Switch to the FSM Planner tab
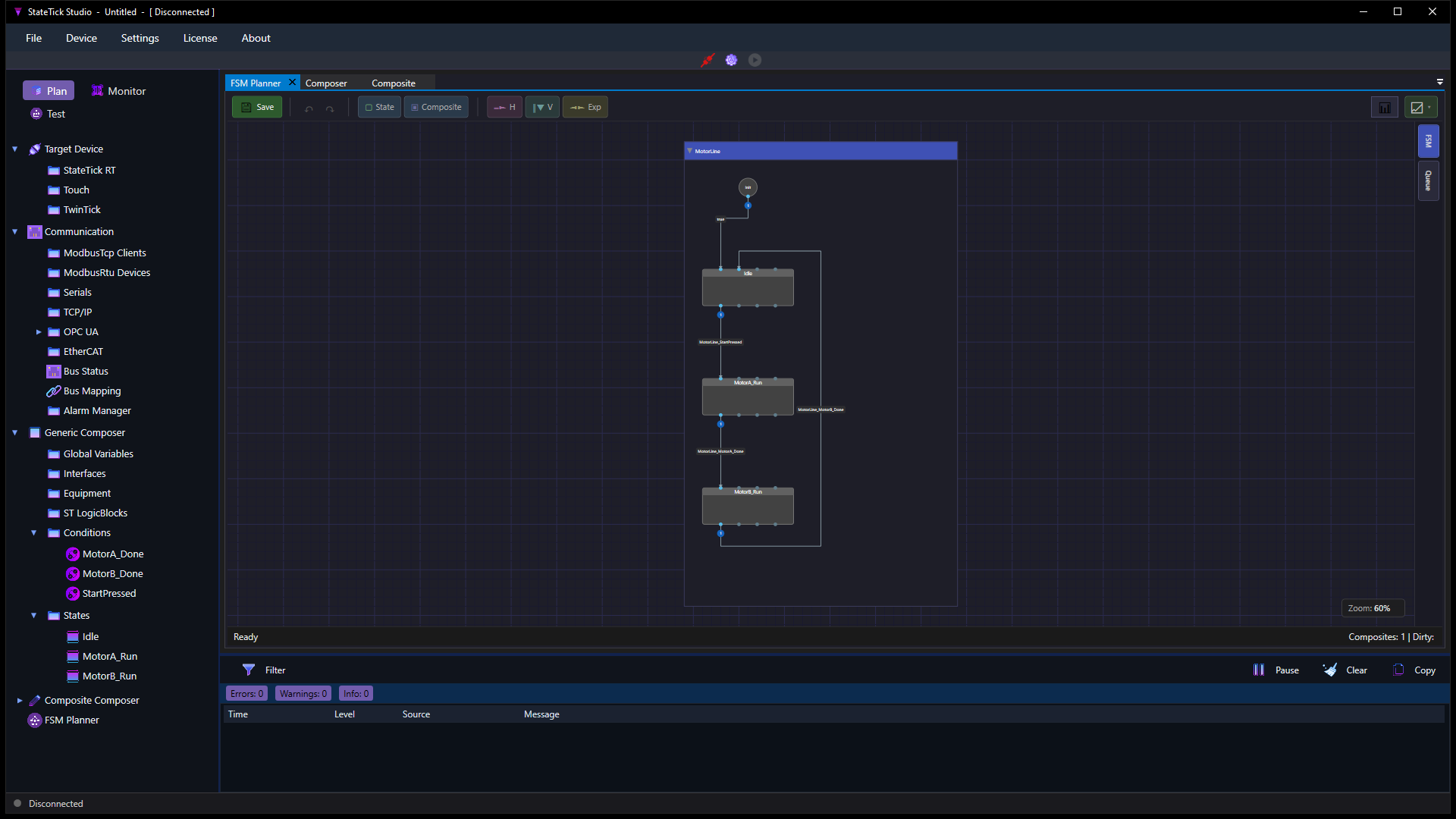The width and height of the screenshot is (1456, 819). pyautogui.click(x=256, y=83)
